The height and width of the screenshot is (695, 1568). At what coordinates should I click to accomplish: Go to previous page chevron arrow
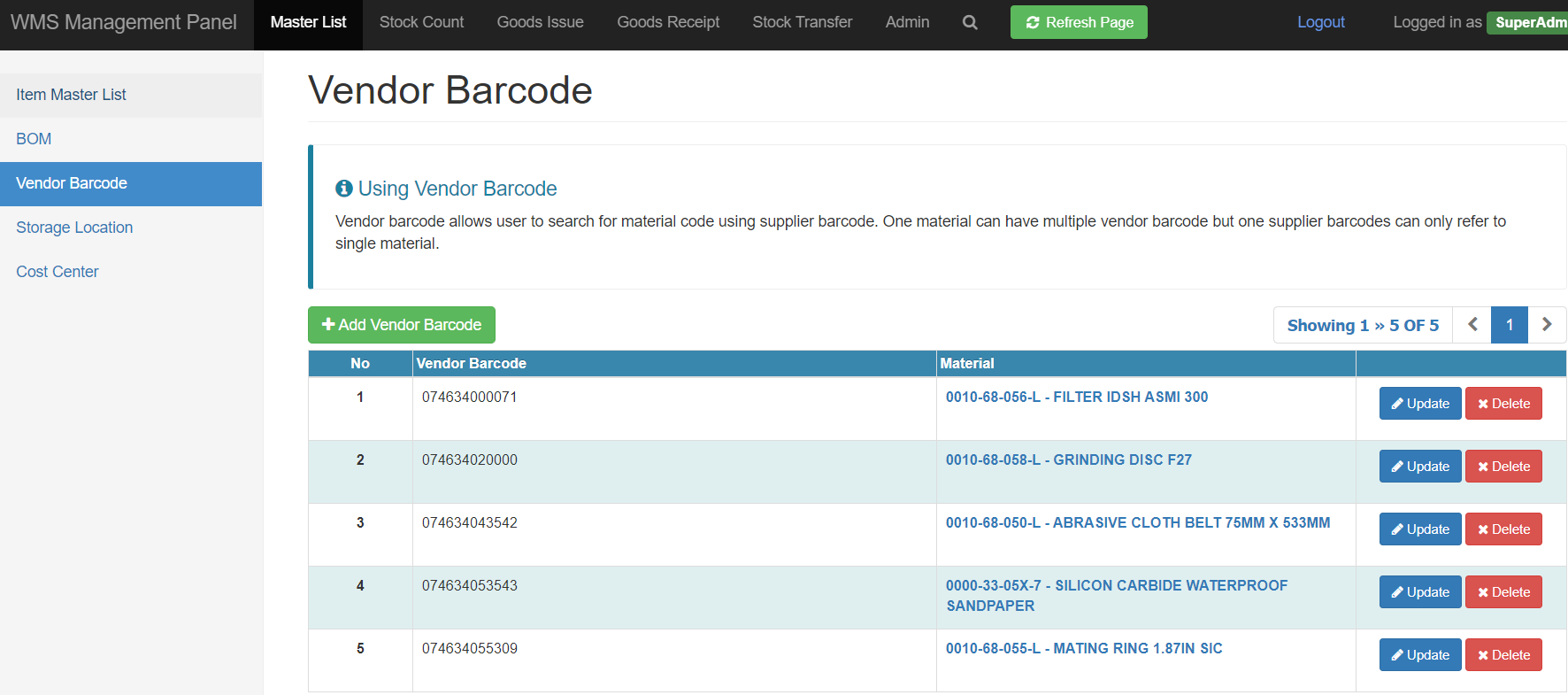1472,325
